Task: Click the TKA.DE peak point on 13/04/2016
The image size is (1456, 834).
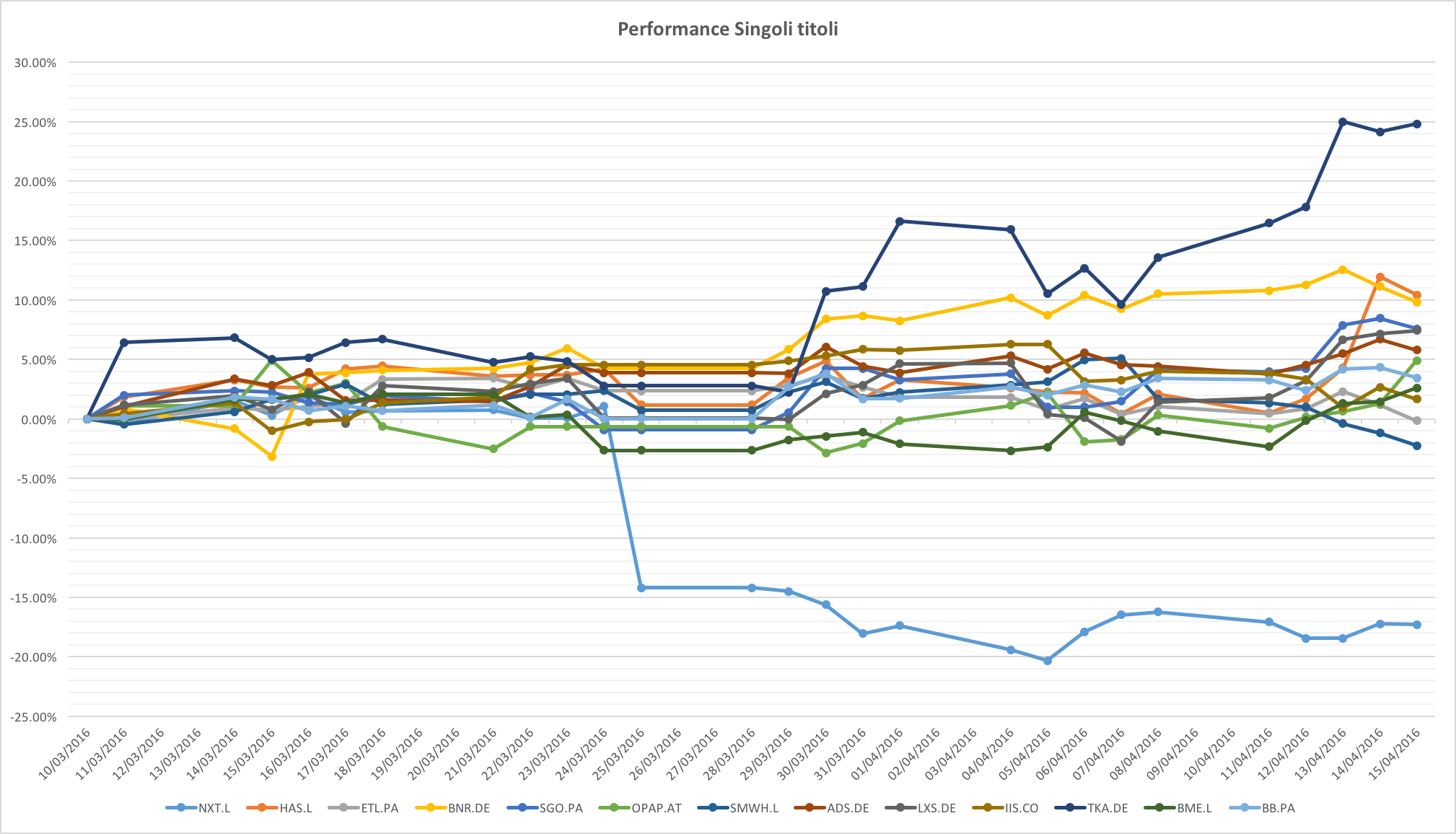Action: point(1343,122)
